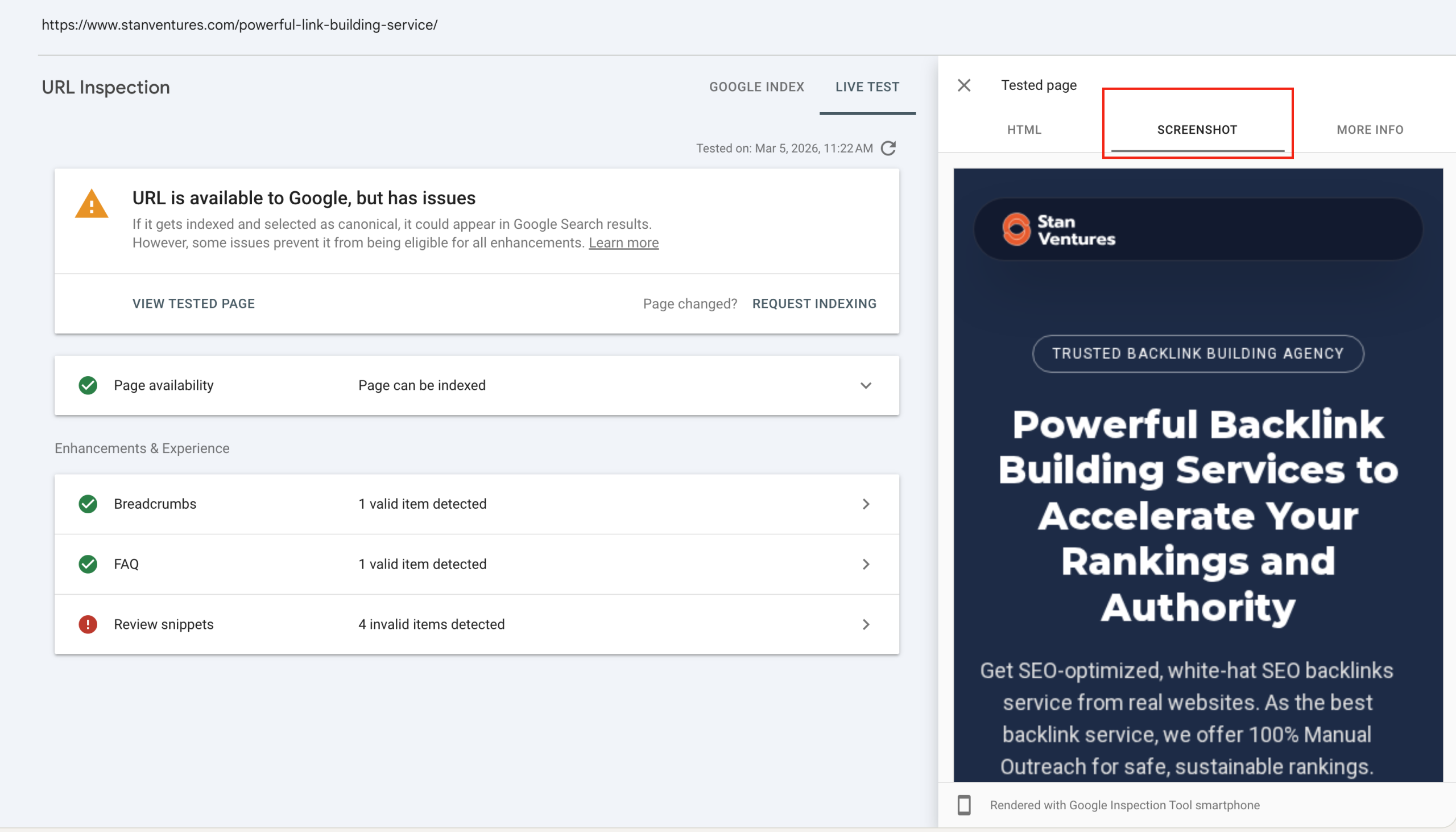This screenshot has height=832, width=1456.
Task: Click the orange warning triangle icon
Action: point(92,204)
